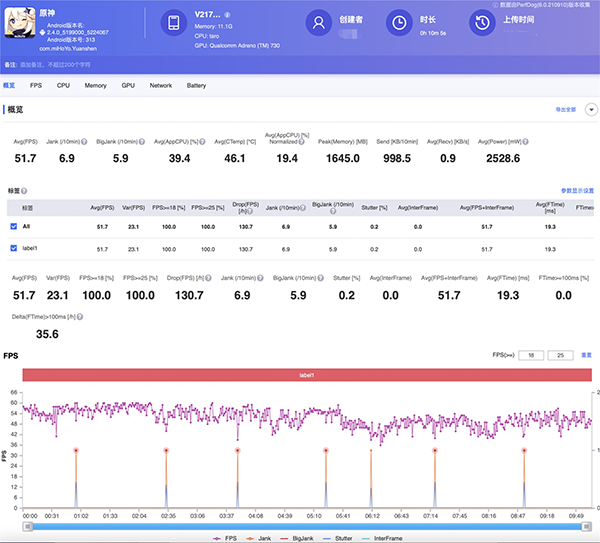The image size is (600, 543).
Task: Click the creator user icon
Action: pyautogui.click(x=320, y=23)
